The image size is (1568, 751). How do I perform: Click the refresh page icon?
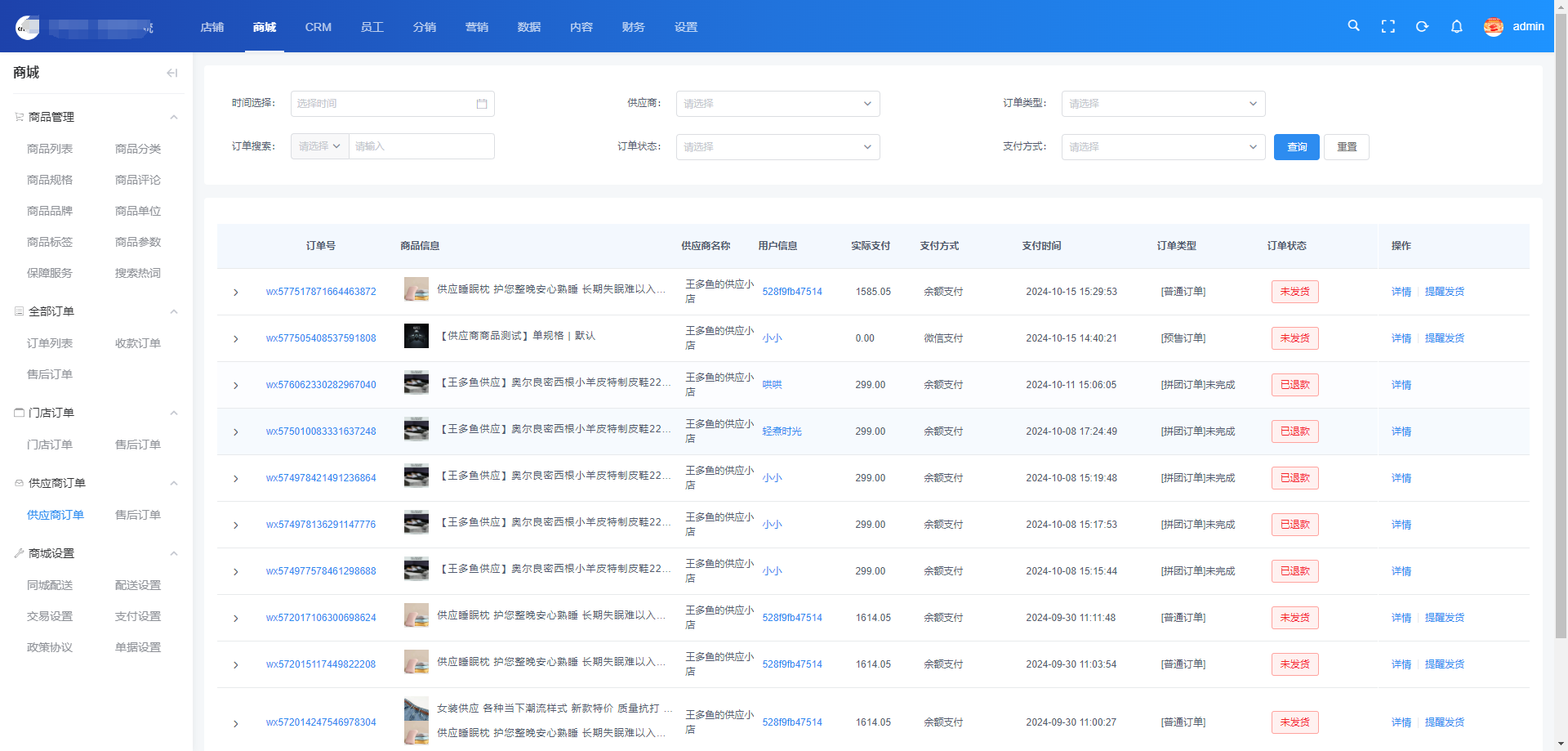[x=1422, y=26]
